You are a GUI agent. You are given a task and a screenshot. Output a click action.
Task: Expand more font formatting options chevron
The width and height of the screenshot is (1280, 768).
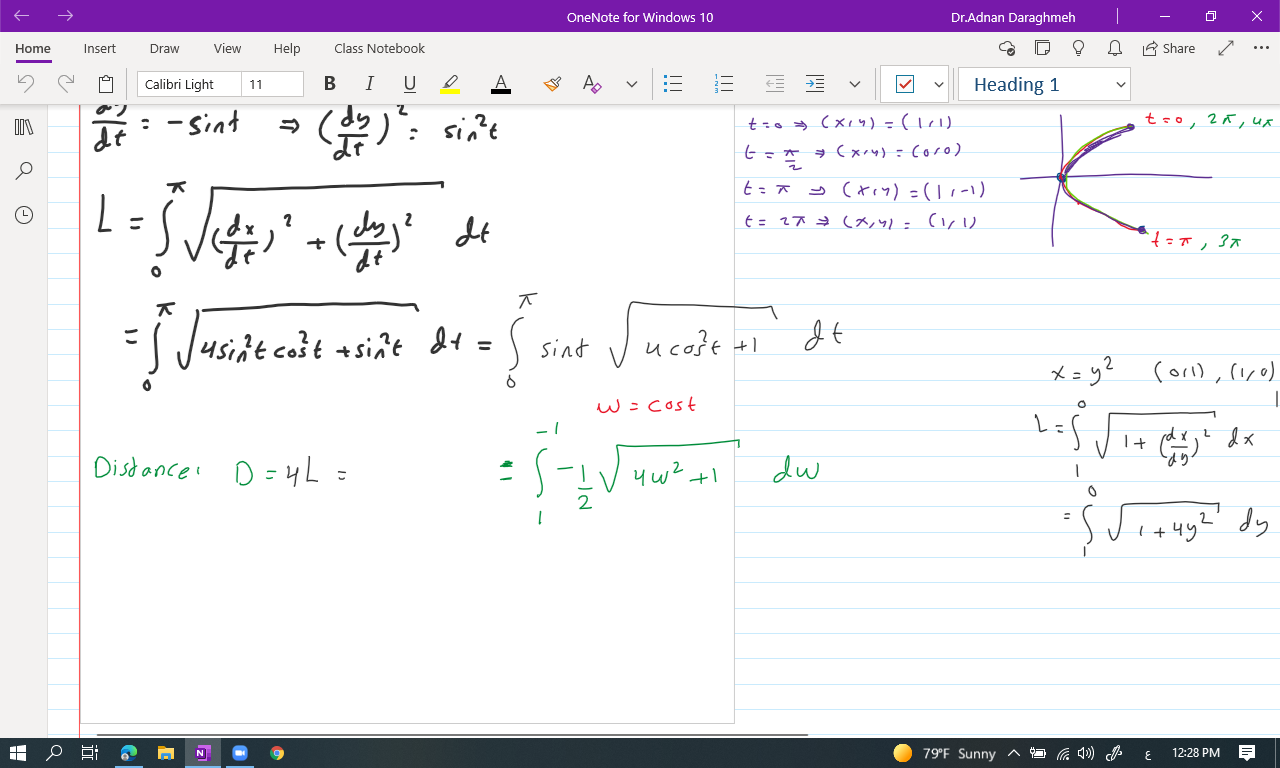click(x=632, y=84)
